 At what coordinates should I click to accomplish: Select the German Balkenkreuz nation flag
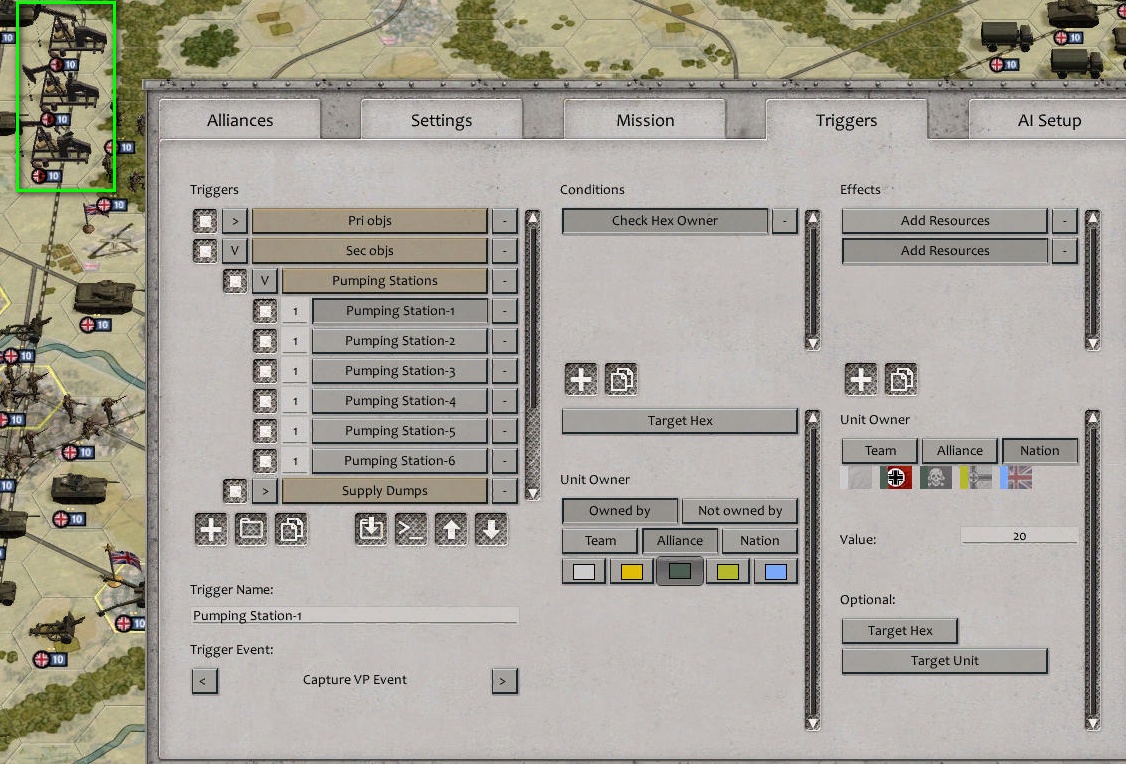tap(896, 478)
